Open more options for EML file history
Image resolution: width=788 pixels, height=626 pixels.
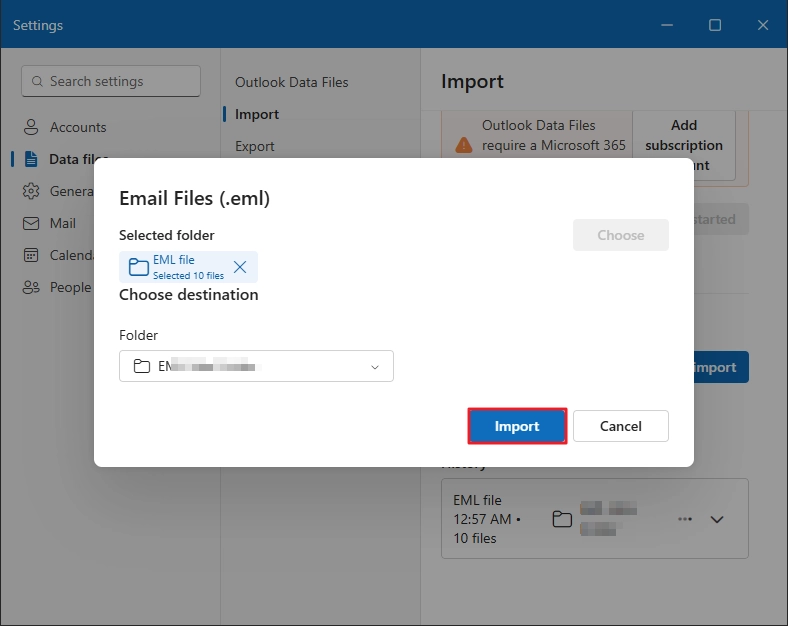[685, 519]
